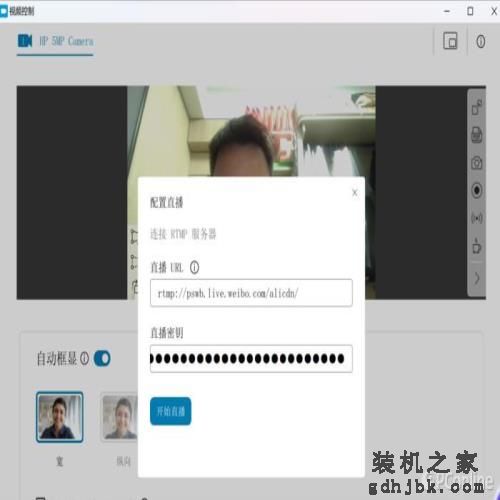Click the info icon next to 直播 URL

point(194,267)
